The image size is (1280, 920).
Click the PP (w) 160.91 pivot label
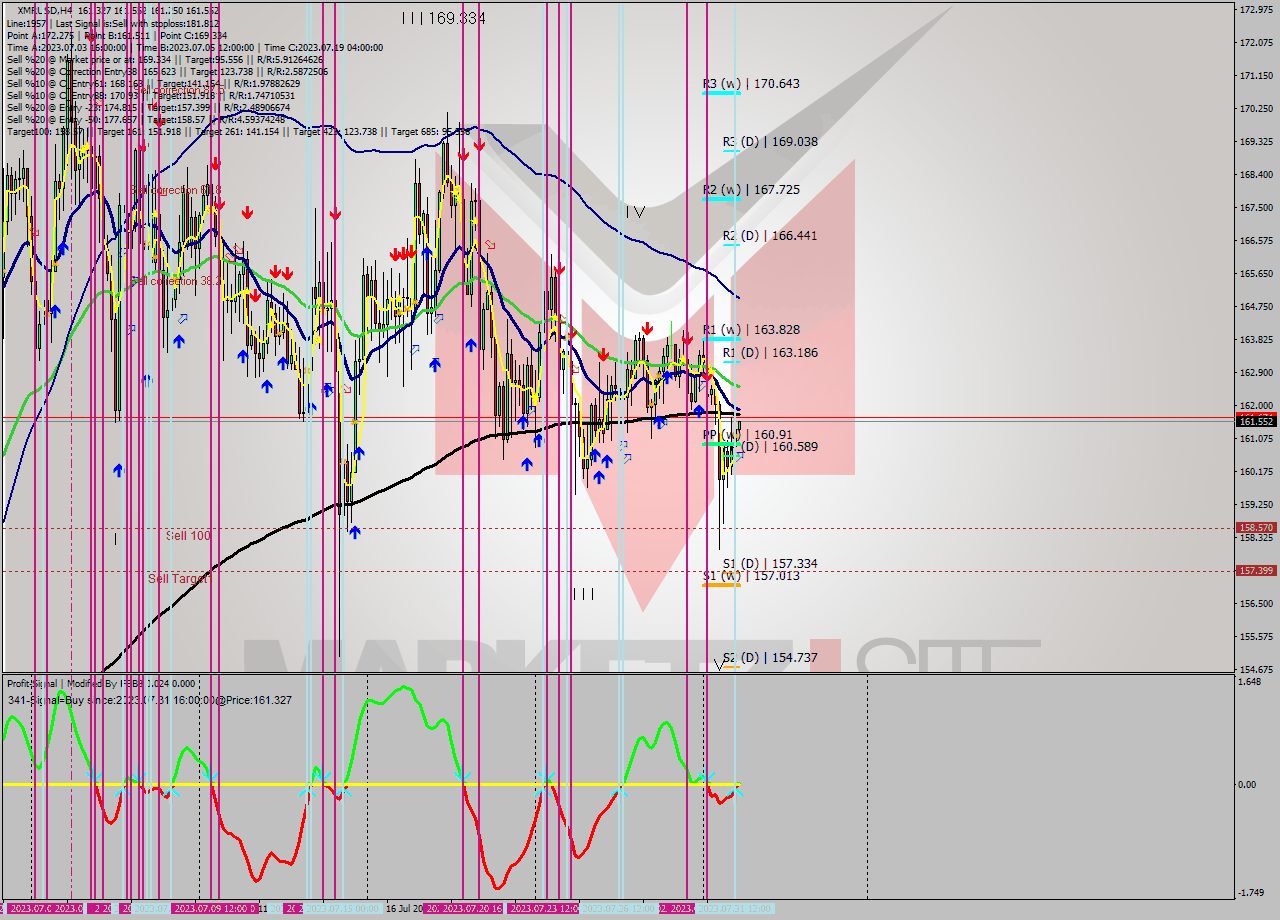pos(748,435)
